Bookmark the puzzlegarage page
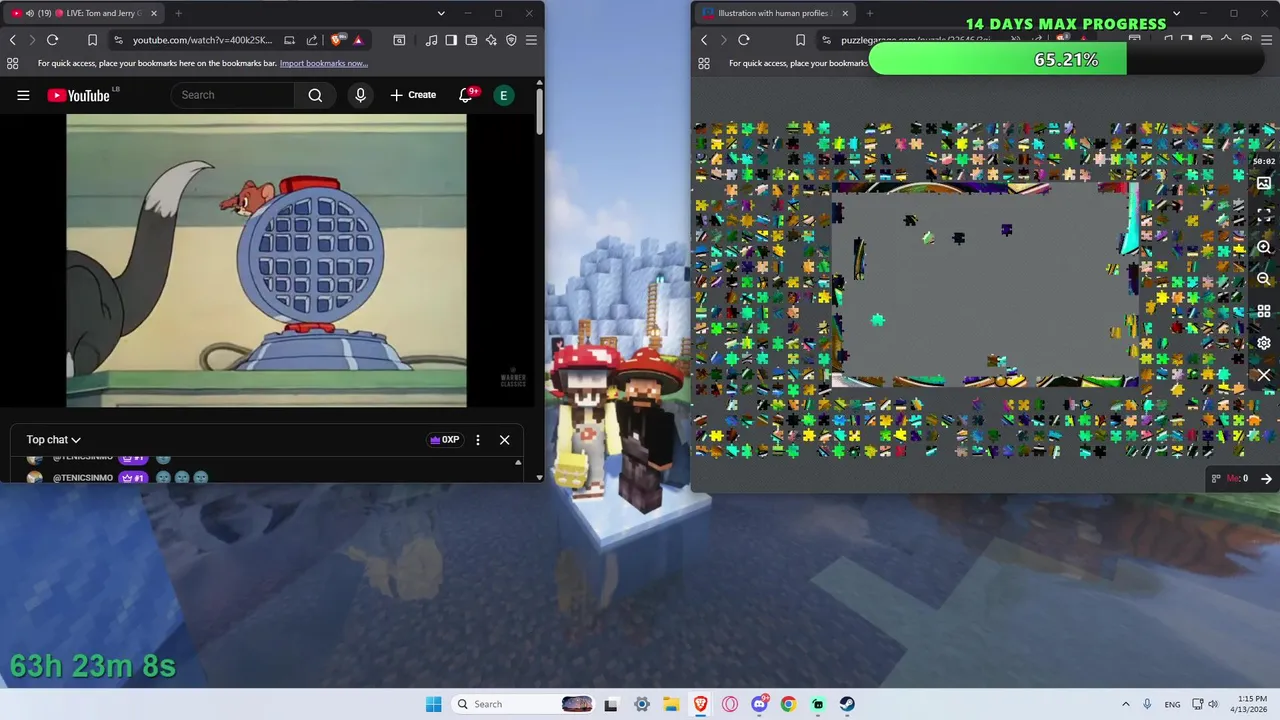This screenshot has height=720, width=1280. [800, 40]
